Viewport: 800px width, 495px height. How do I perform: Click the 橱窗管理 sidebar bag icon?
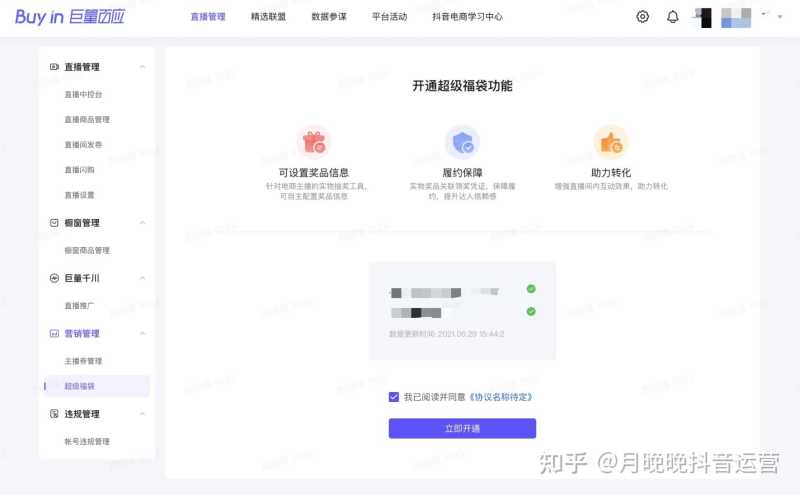coord(54,222)
